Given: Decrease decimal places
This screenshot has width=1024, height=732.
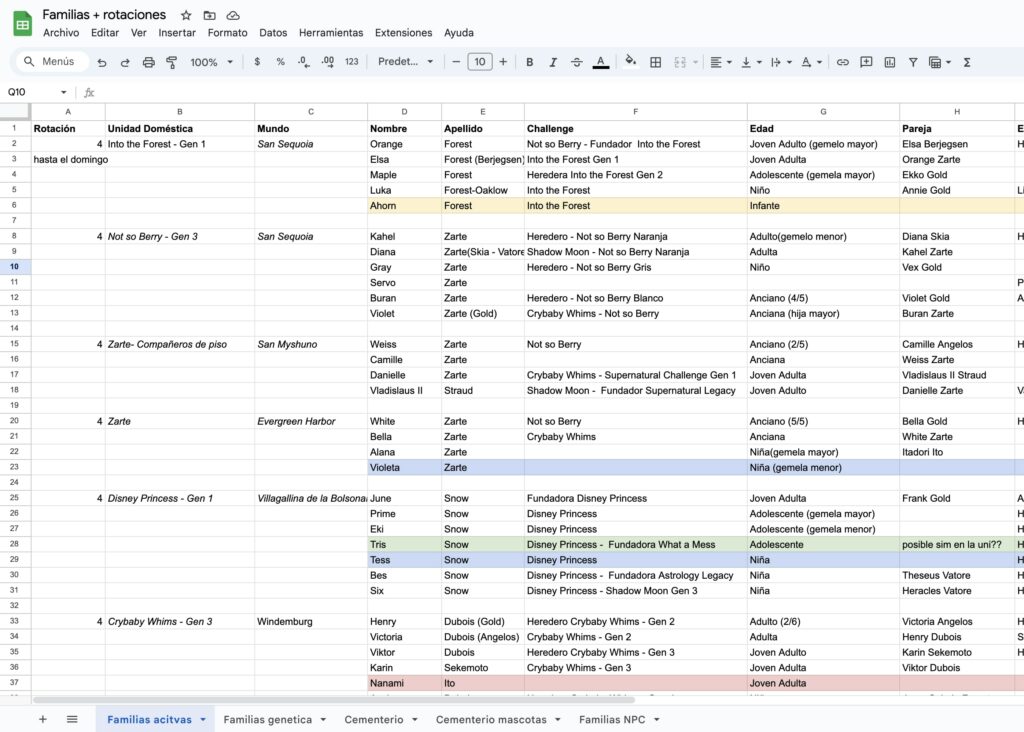Looking at the screenshot, I should 304,61.
